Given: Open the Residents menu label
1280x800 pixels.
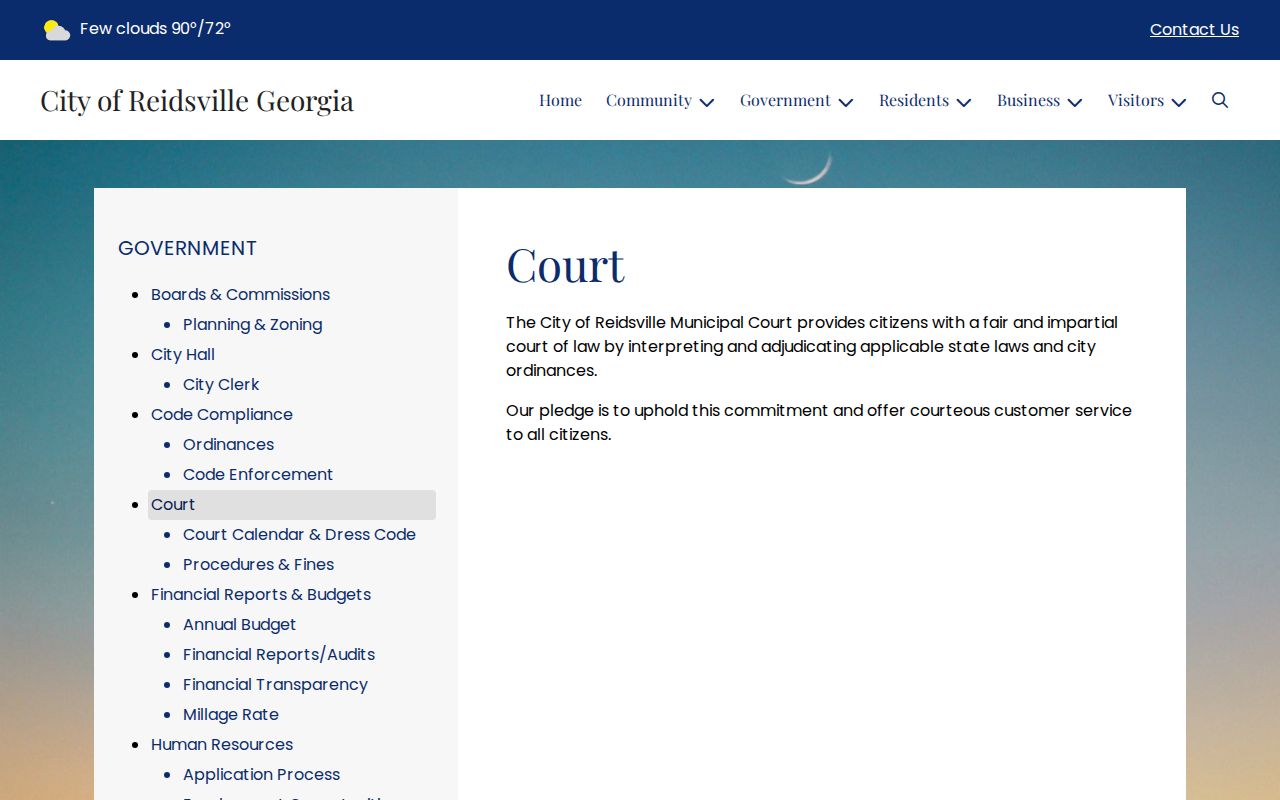Looking at the screenshot, I should pyautogui.click(x=914, y=100).
